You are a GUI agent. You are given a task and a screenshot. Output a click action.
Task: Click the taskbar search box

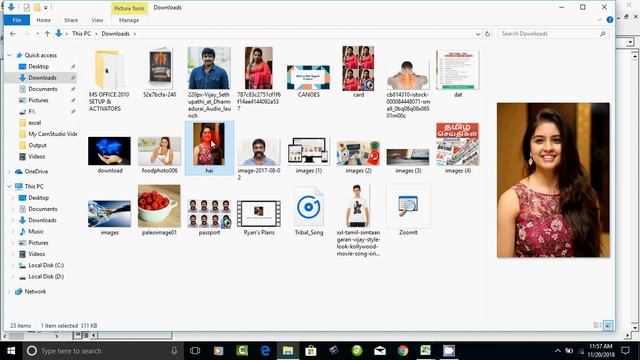coord(104,351)
